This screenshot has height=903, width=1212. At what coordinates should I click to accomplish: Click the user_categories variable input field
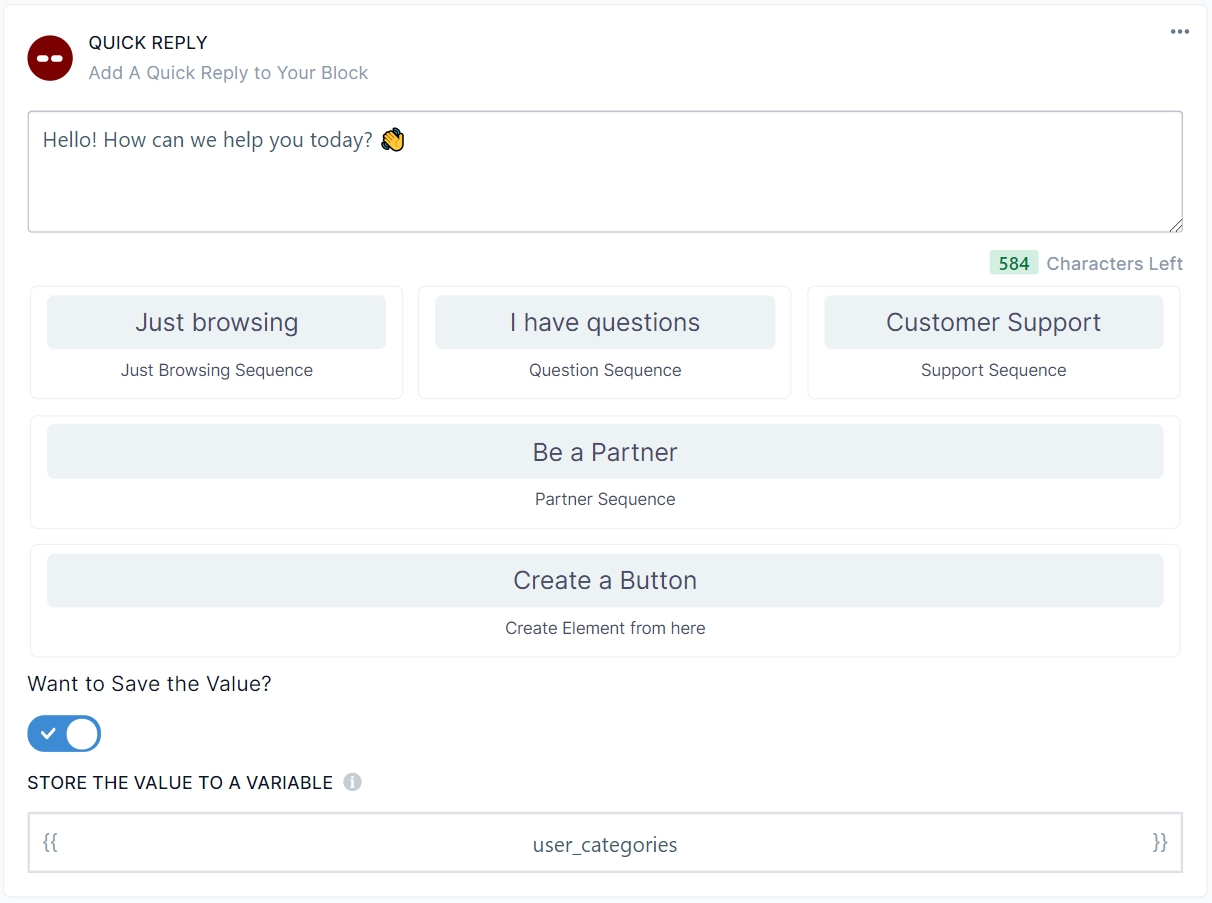click(x=605, y=845)
